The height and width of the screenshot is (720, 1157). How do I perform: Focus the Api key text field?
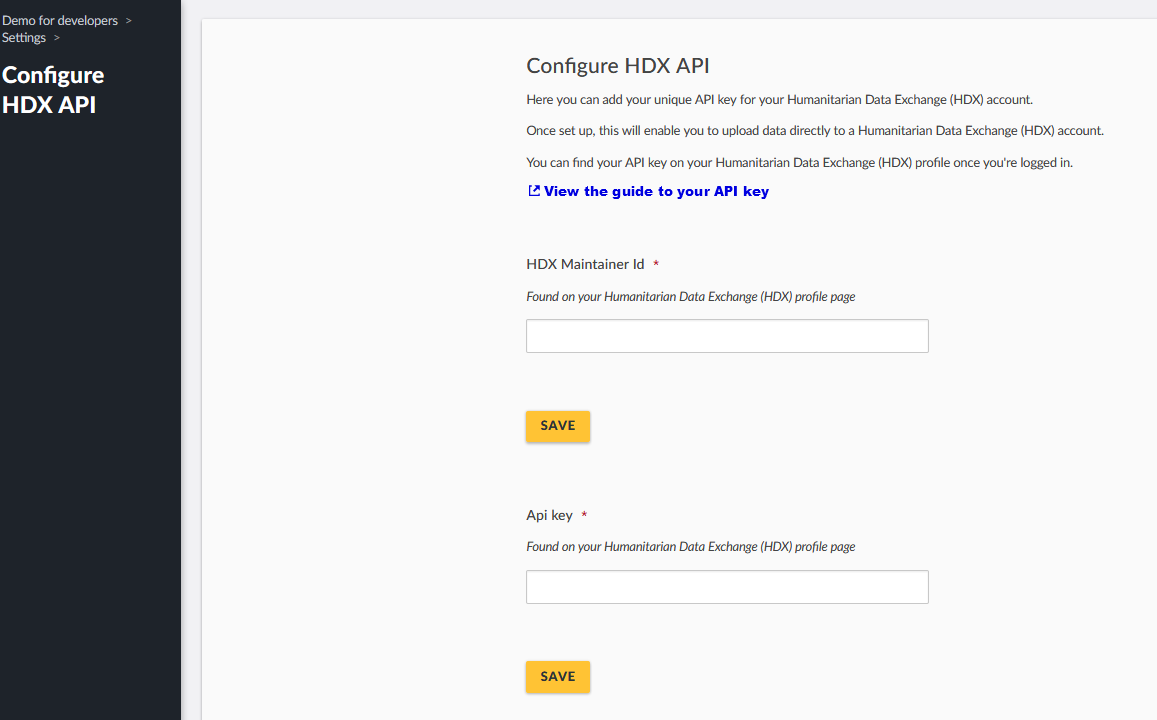click(727, 586)
